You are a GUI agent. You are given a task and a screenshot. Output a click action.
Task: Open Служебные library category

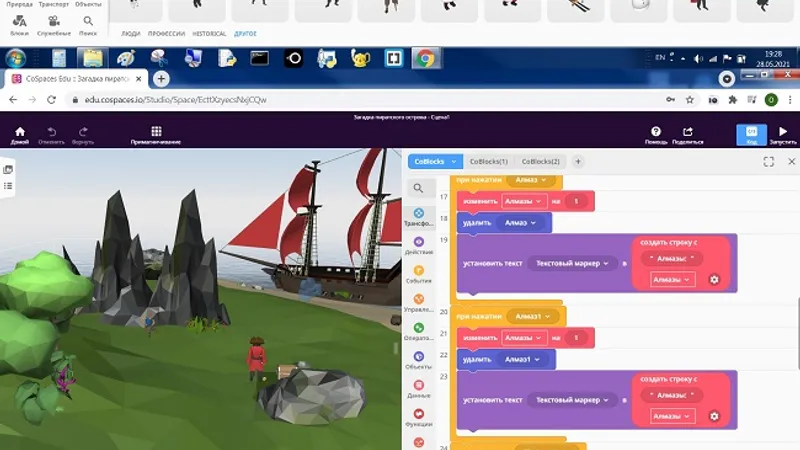(54, 26)
